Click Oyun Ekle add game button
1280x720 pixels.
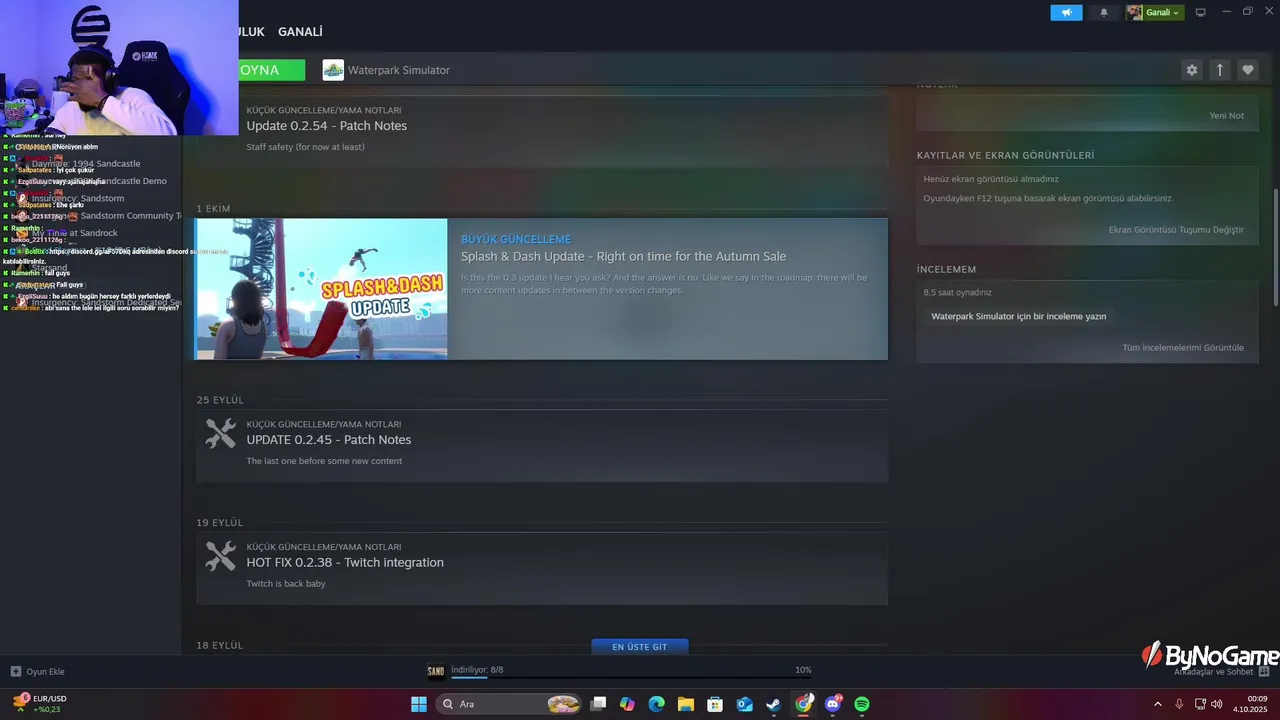37,672
